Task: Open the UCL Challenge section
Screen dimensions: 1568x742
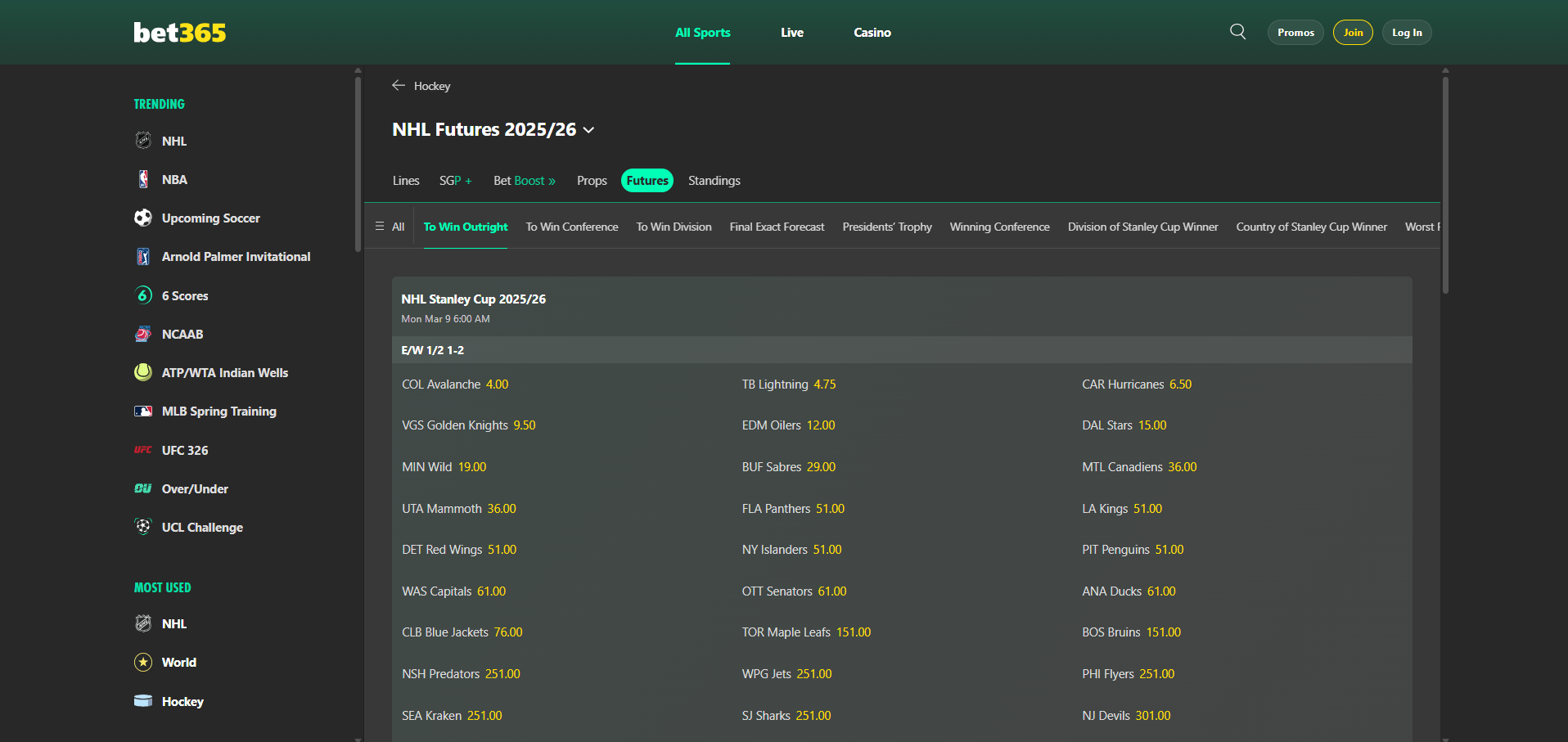Action: [x=201, y=527]
